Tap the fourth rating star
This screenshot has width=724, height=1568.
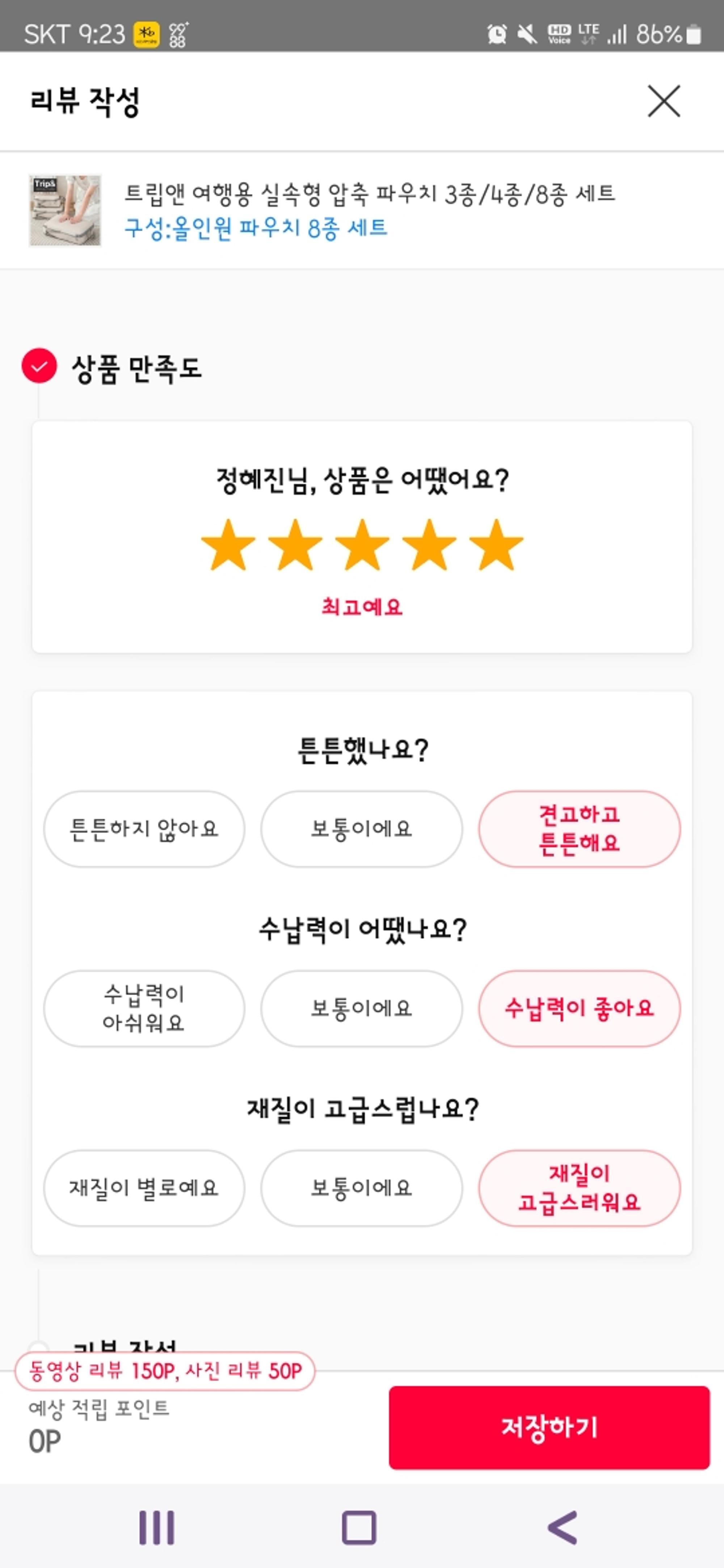click(x=429, y=545)
